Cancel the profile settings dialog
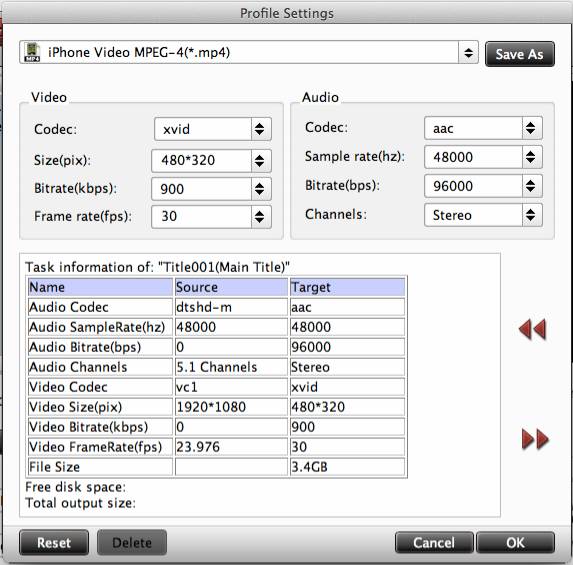Viewport: 573px width, 565px height. pyautogui.click(x=434, y=543)
